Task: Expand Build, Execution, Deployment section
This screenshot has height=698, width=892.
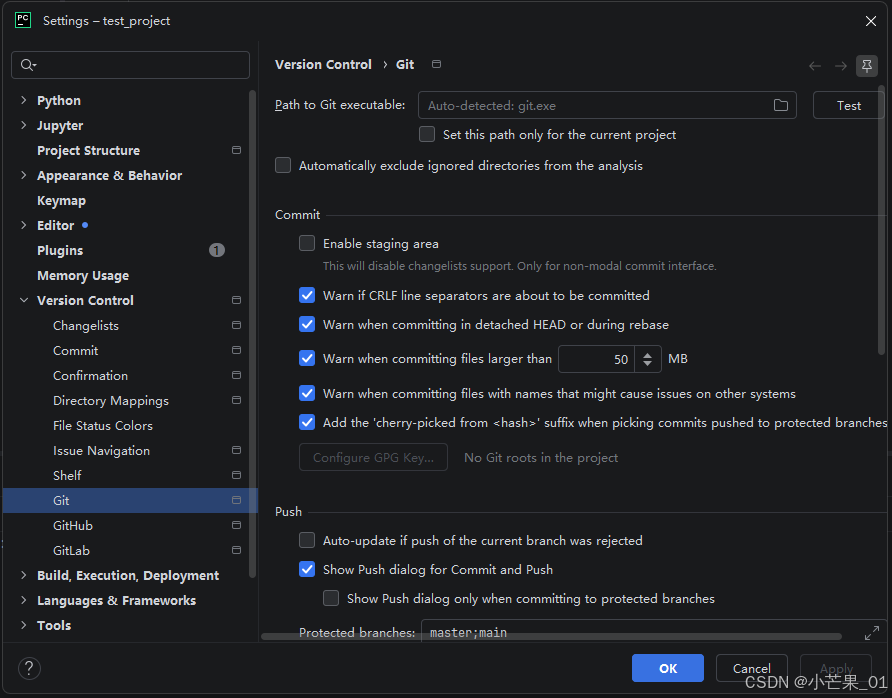Action: pos(23,575)
